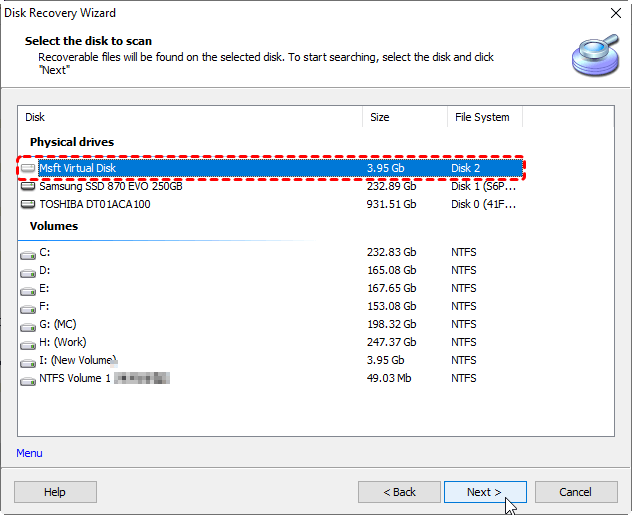Click the H: (Work) volume icon
632x515 pixels.
[x=28, y=343]
